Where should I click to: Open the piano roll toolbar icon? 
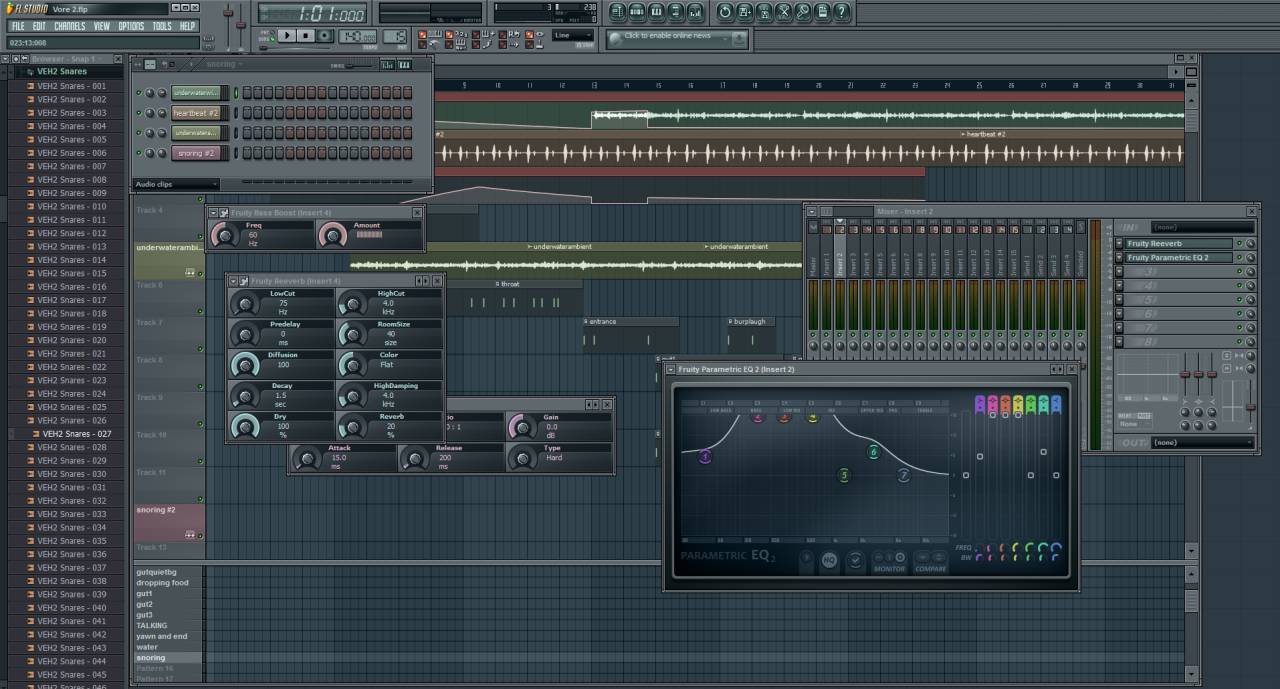tap(656, 12)
